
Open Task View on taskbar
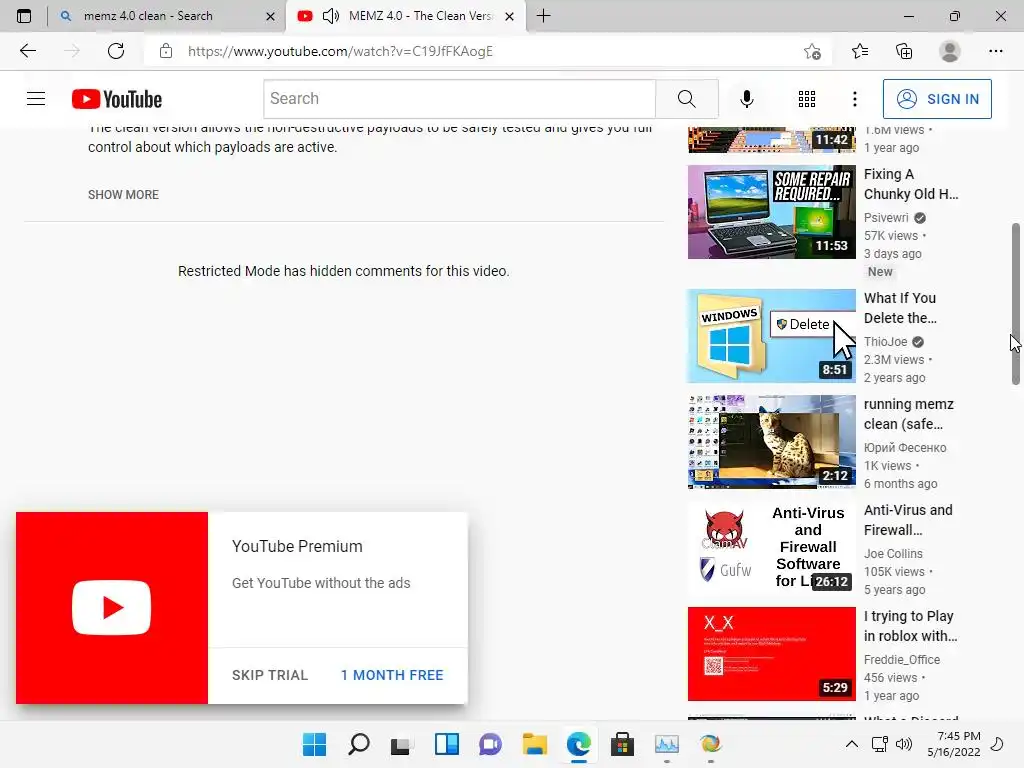coord(401,744)
